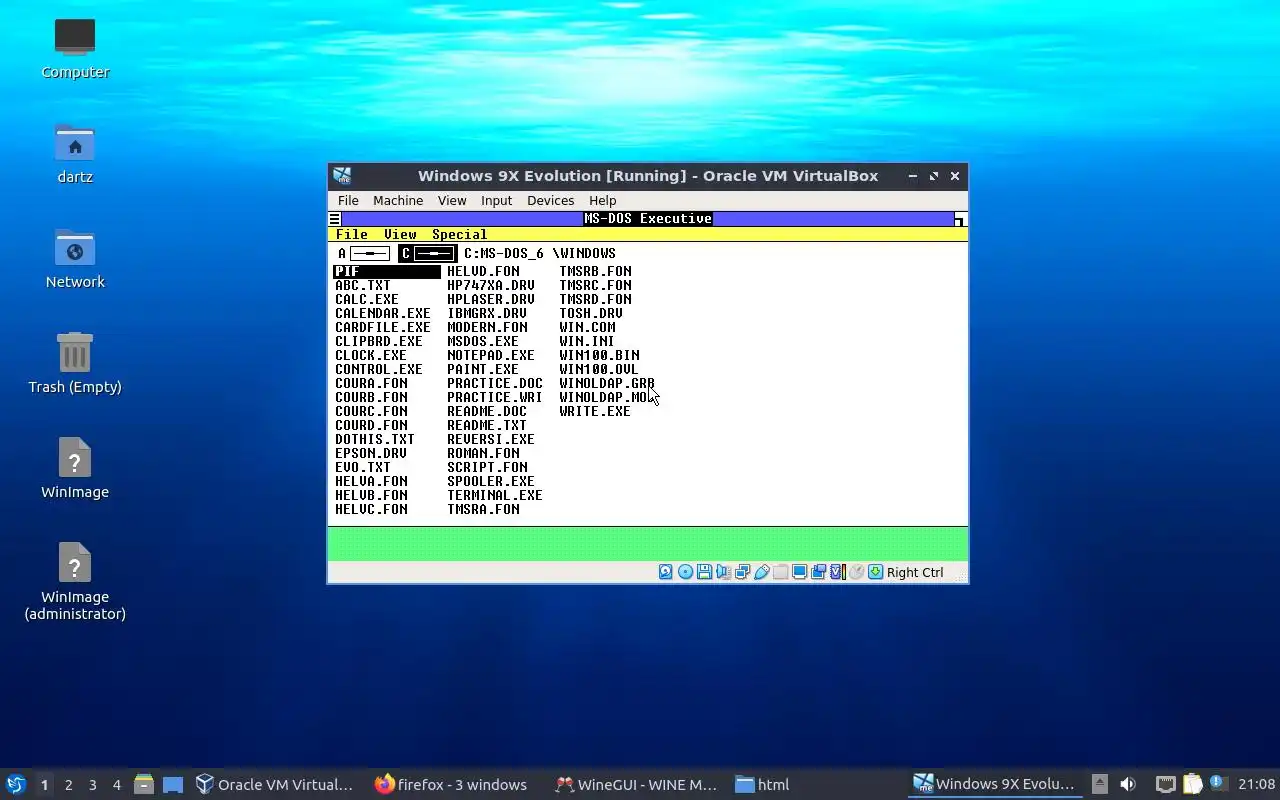Click the floppy disk icon in VirtualBox status bar
The image size is (1280, 800).
pos(704,572)
